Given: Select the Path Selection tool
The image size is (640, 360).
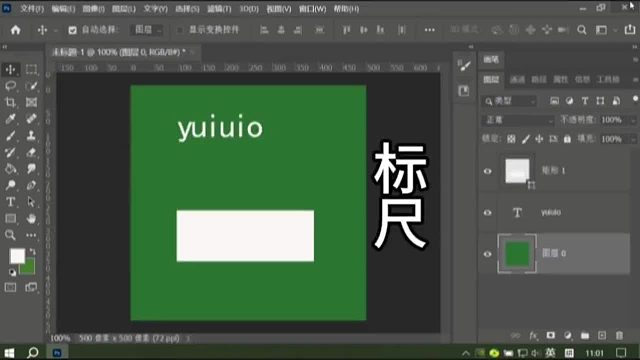Looking at the screenshot, I should (31, 202).
